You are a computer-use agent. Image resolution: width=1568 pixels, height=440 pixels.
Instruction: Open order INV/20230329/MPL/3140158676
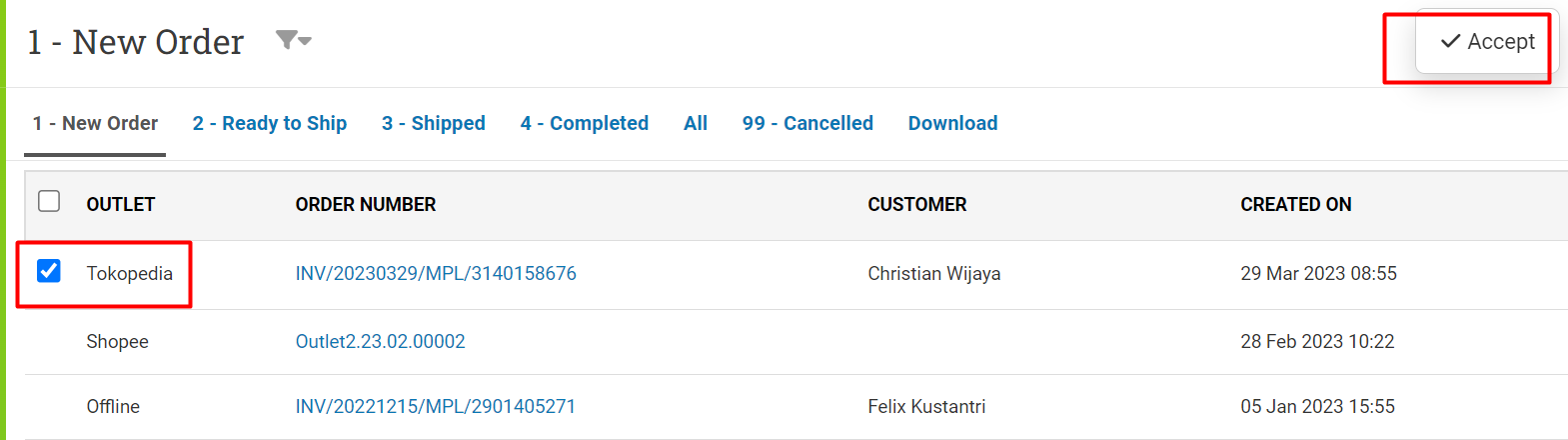pyautogui.click(x=436, y=273)
